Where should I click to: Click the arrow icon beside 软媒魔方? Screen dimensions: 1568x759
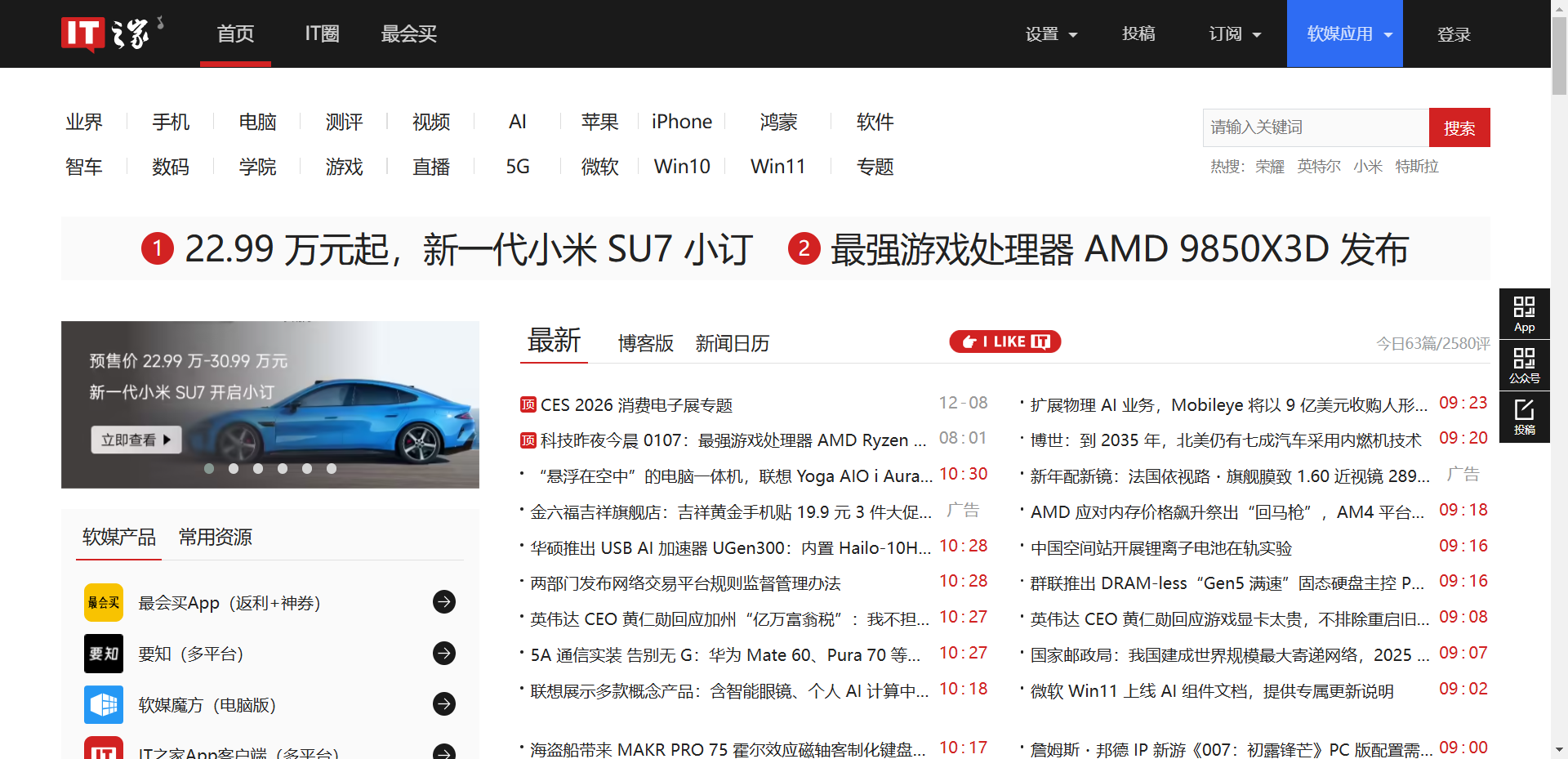click(x=443, y=703)
